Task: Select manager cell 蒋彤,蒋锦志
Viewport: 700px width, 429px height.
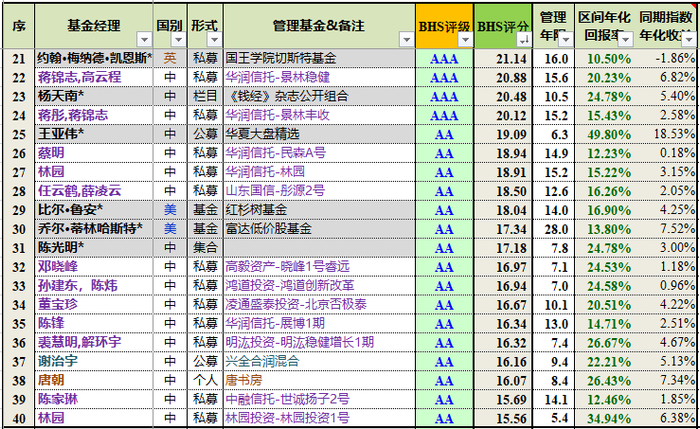Action: click(x=94, y=115)
